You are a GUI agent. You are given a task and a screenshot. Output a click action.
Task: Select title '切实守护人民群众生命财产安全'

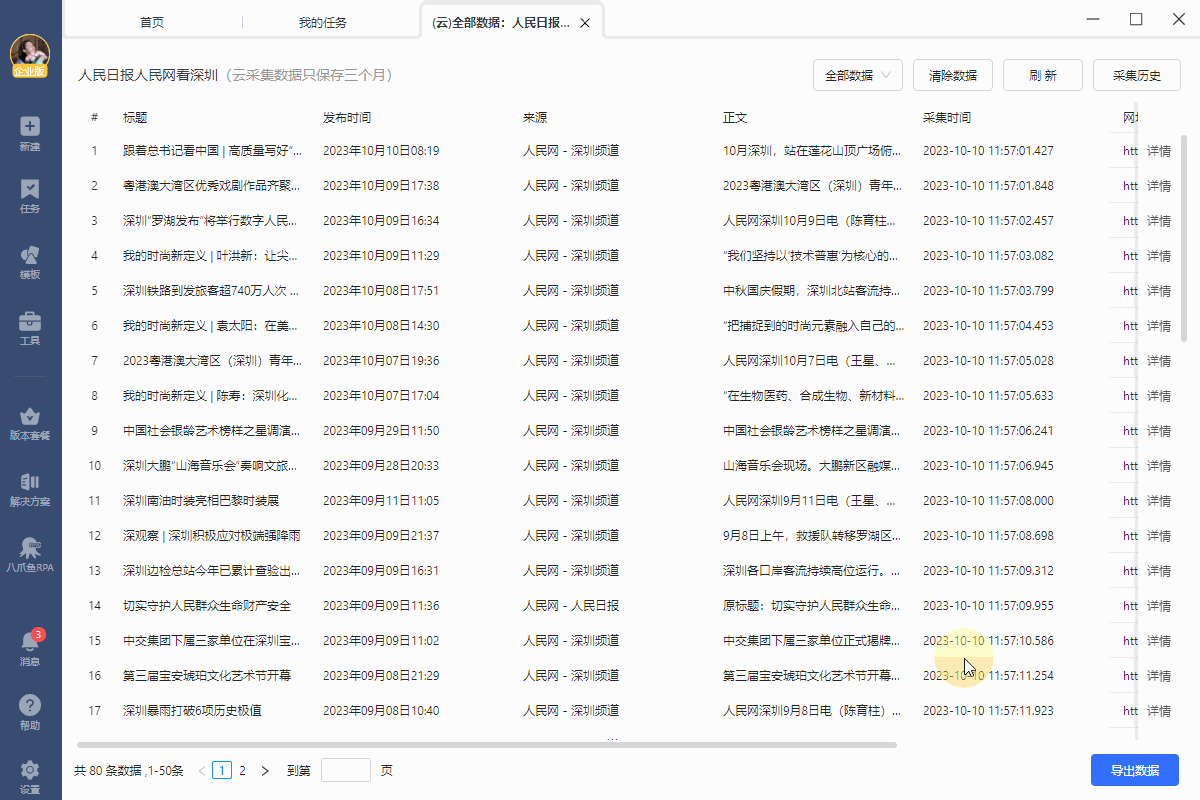[207, 606]
